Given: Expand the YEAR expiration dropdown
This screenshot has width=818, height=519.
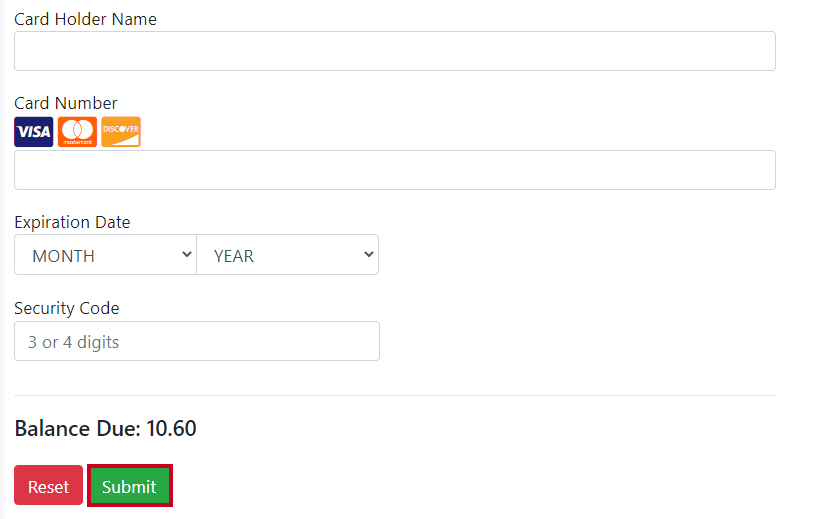Looking at the screenshot, I should (x=287, y=255).
